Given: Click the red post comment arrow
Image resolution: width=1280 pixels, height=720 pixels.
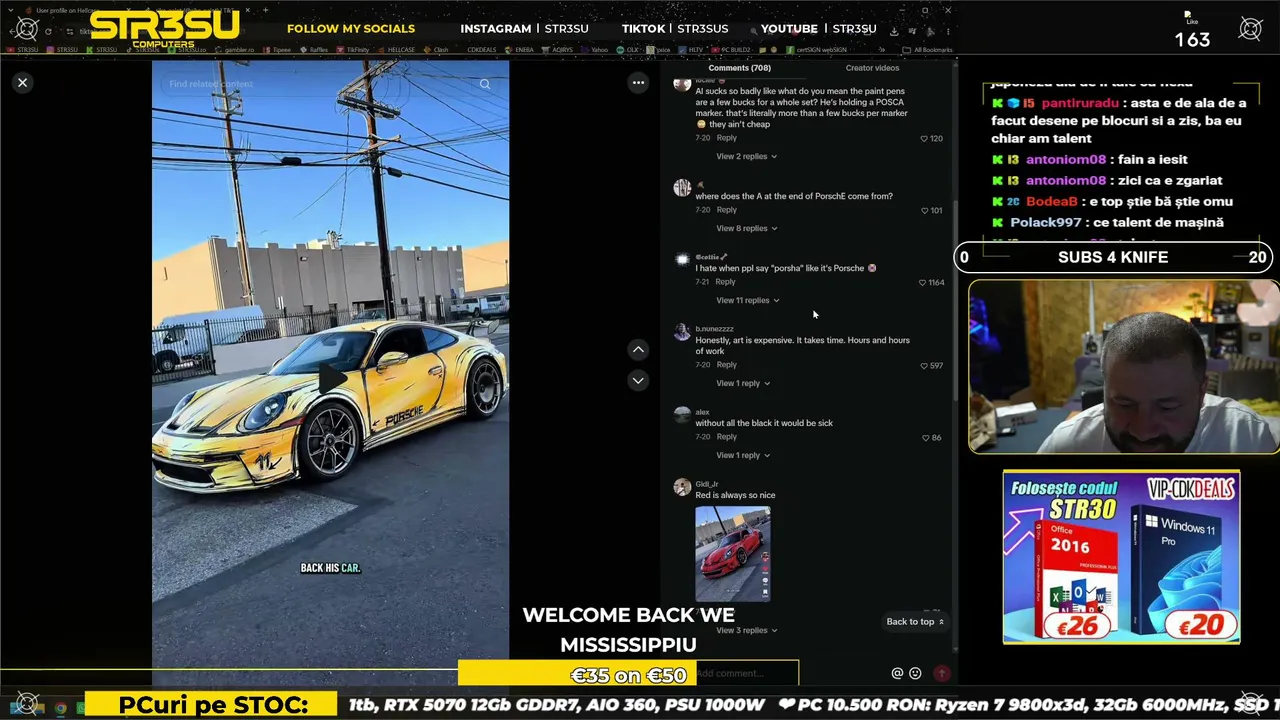Looking at the screenshot, I should pyautogui.click(x=941, y=674).
